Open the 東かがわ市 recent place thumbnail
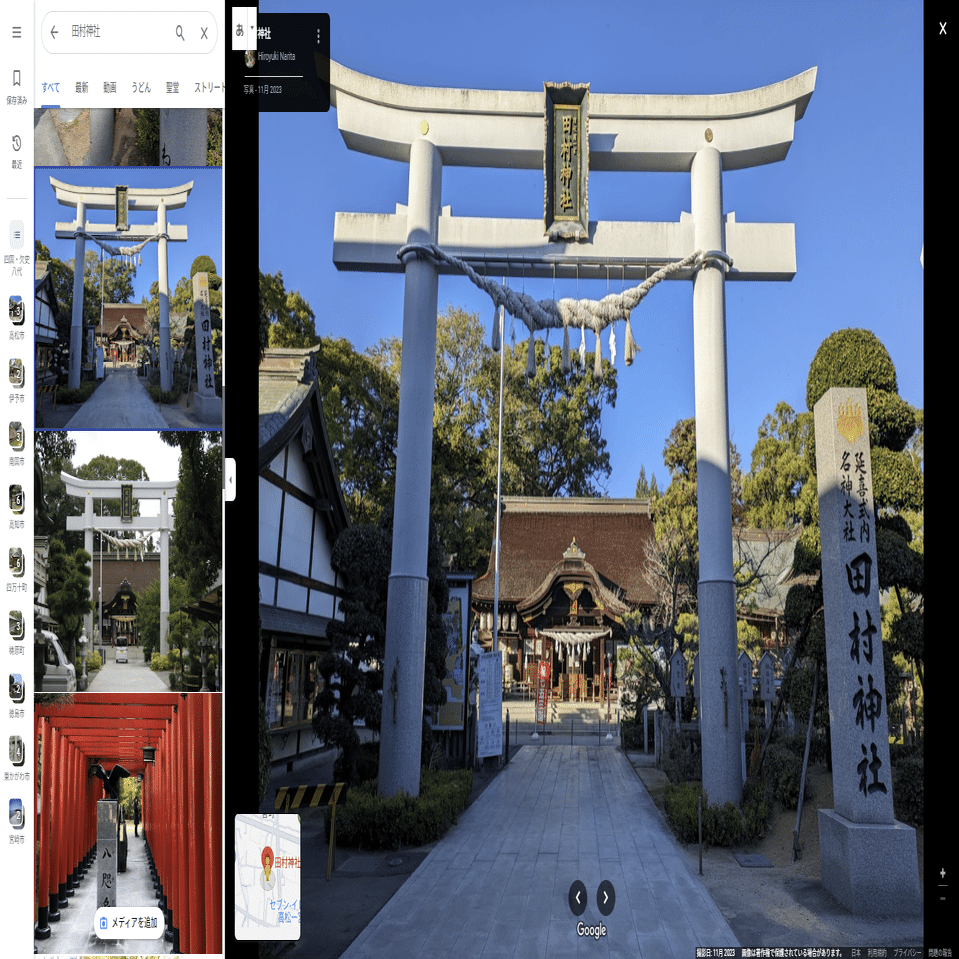 tap(17, 751)
